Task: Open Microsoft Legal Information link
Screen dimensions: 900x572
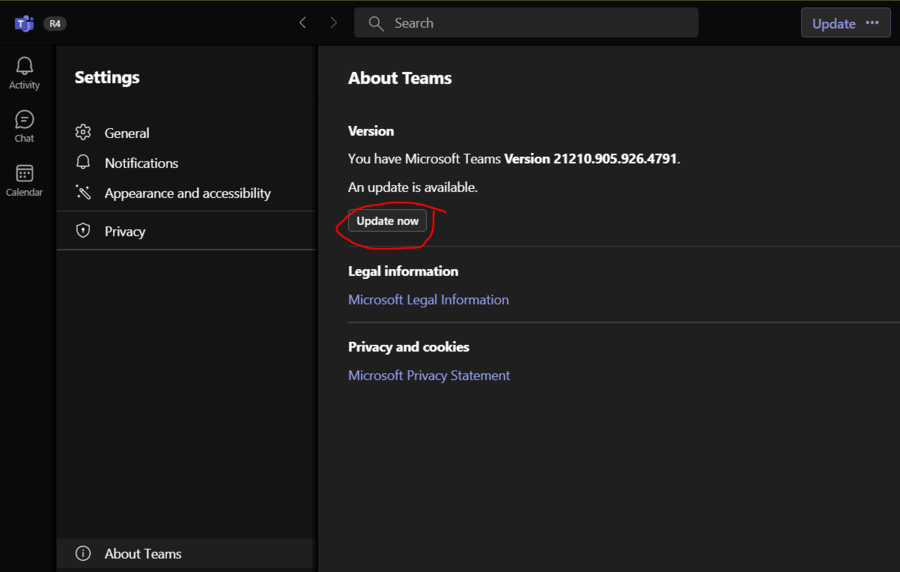Action: [428, 300]
